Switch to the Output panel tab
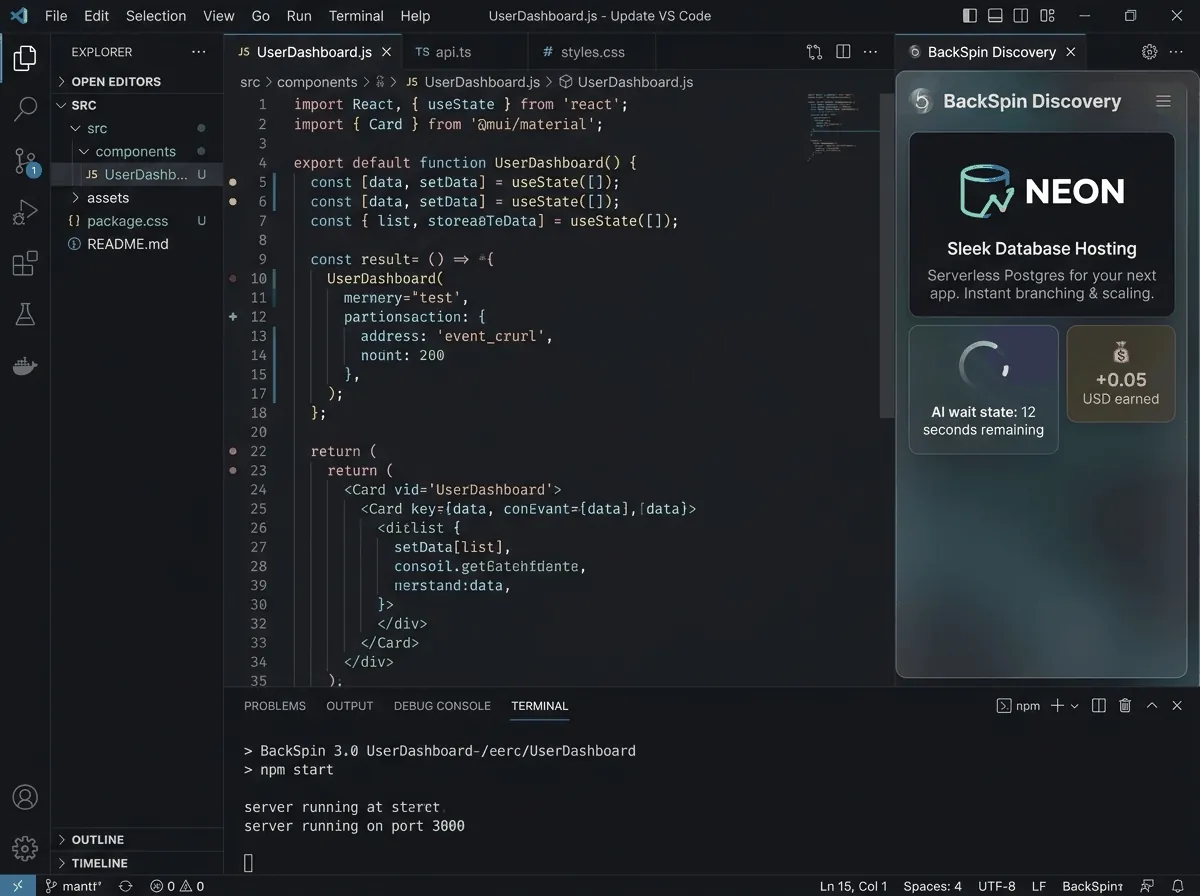The height and width of the screenshot is (896, 1200). point(350,706)
